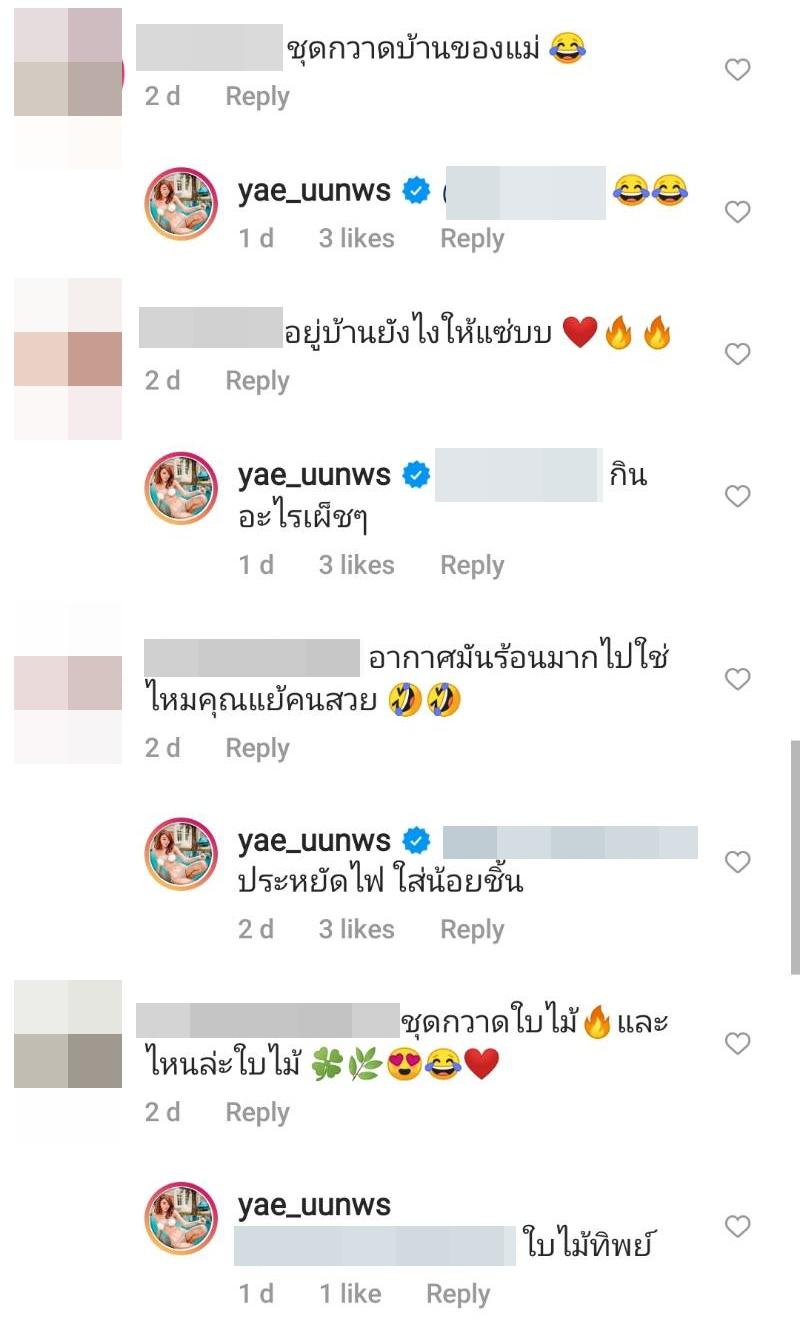Click the comments scrollbar thumb
The image size is (800, 1329).
pos(795,857)
